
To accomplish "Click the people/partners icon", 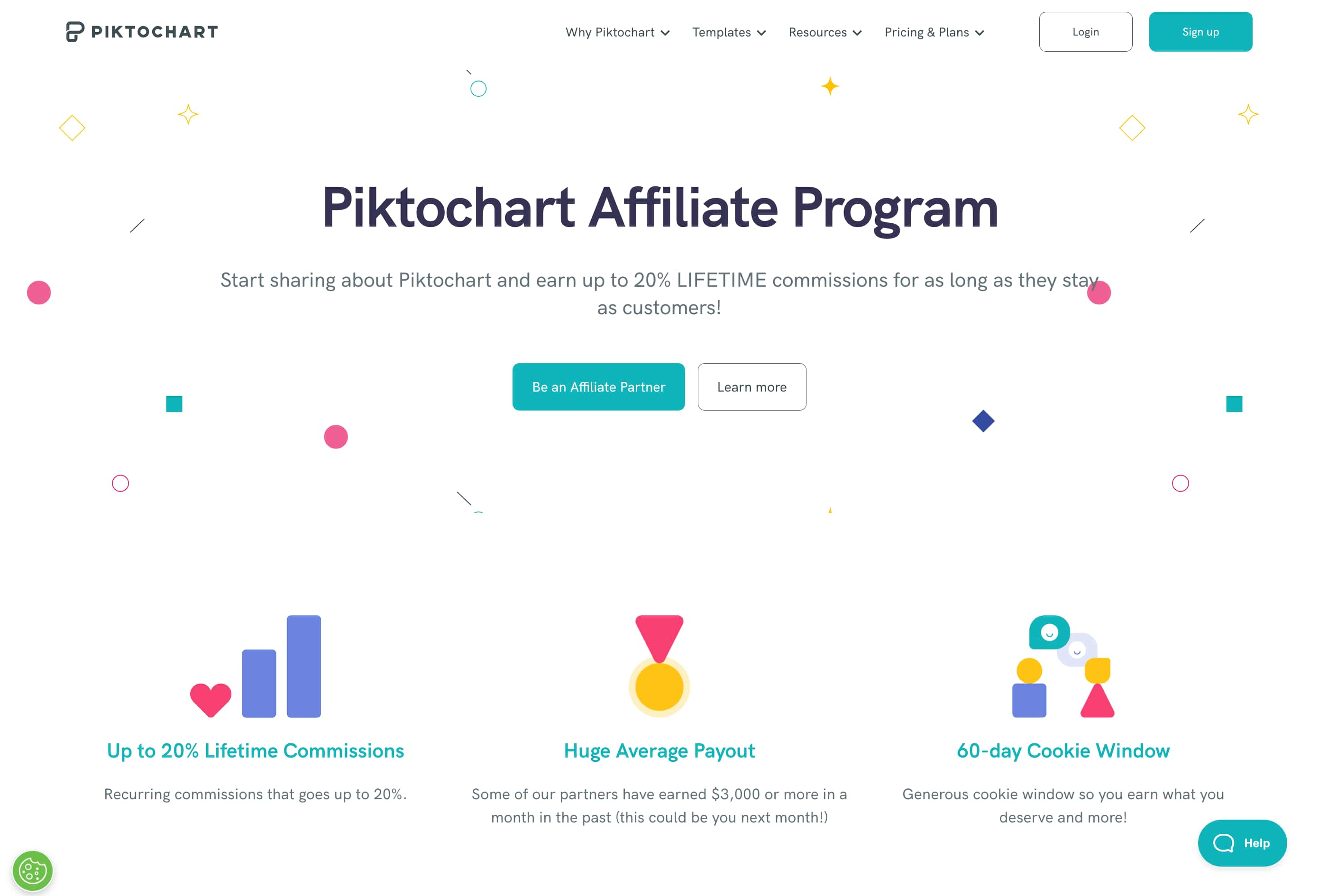I will point(1063,665).
